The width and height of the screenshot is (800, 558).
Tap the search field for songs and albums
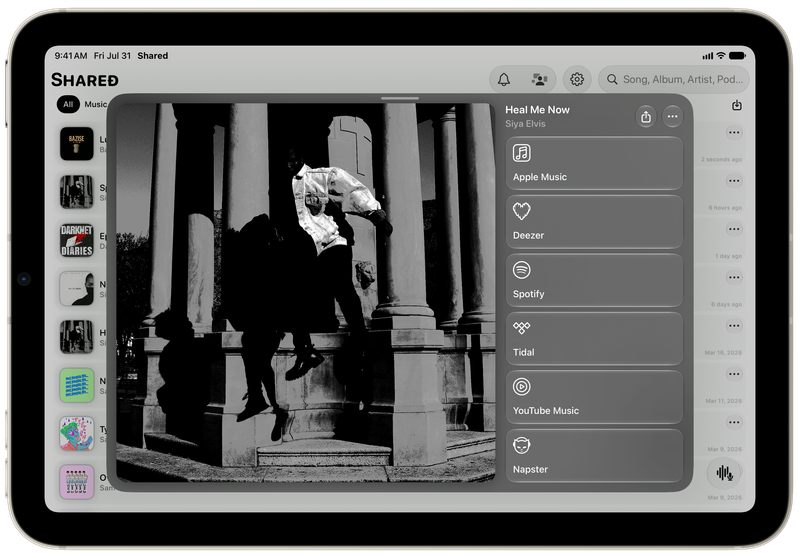pyautogui.click(x=673, y=80)
